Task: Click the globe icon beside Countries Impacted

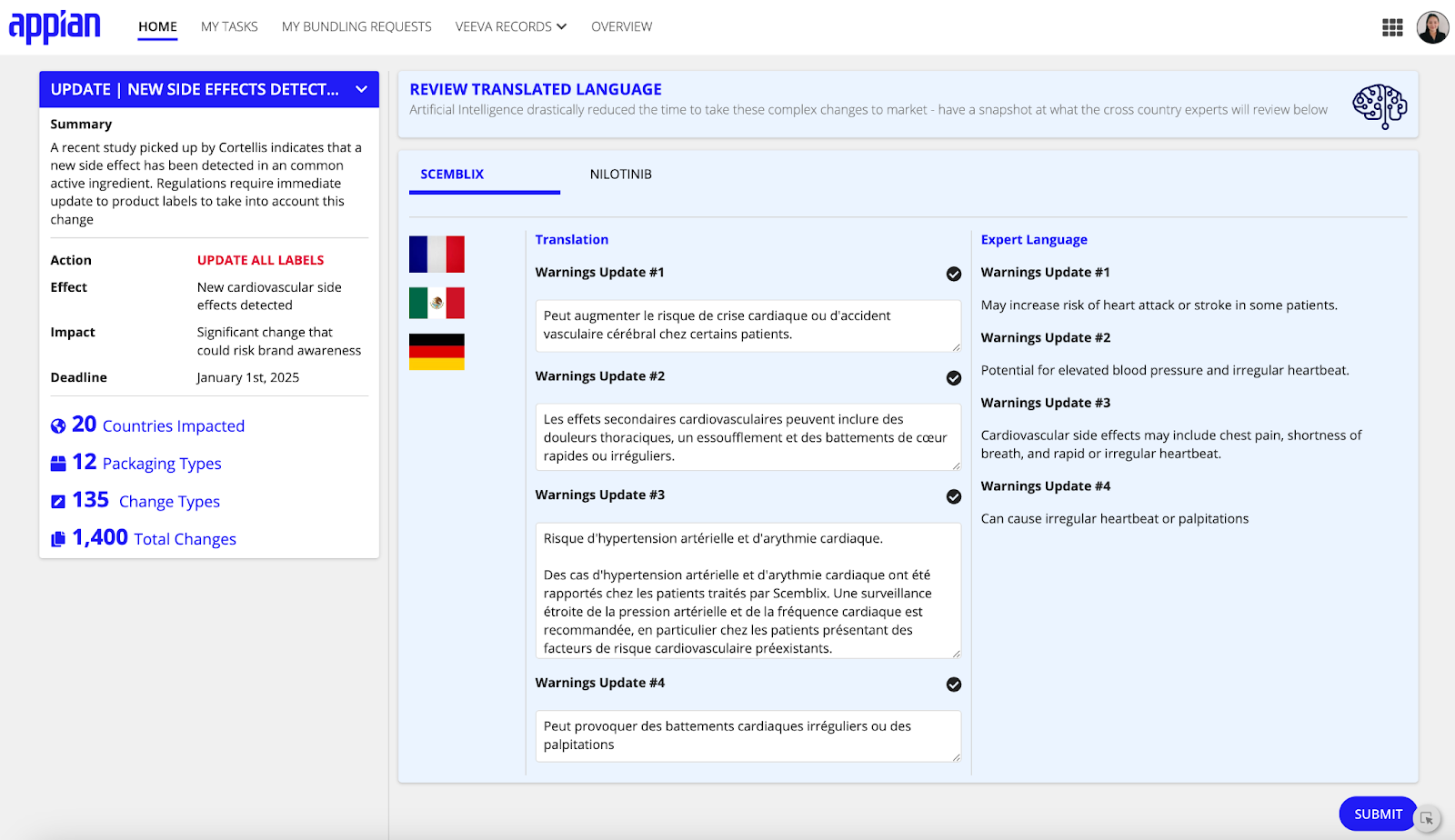Action: (x=58, y=425)
